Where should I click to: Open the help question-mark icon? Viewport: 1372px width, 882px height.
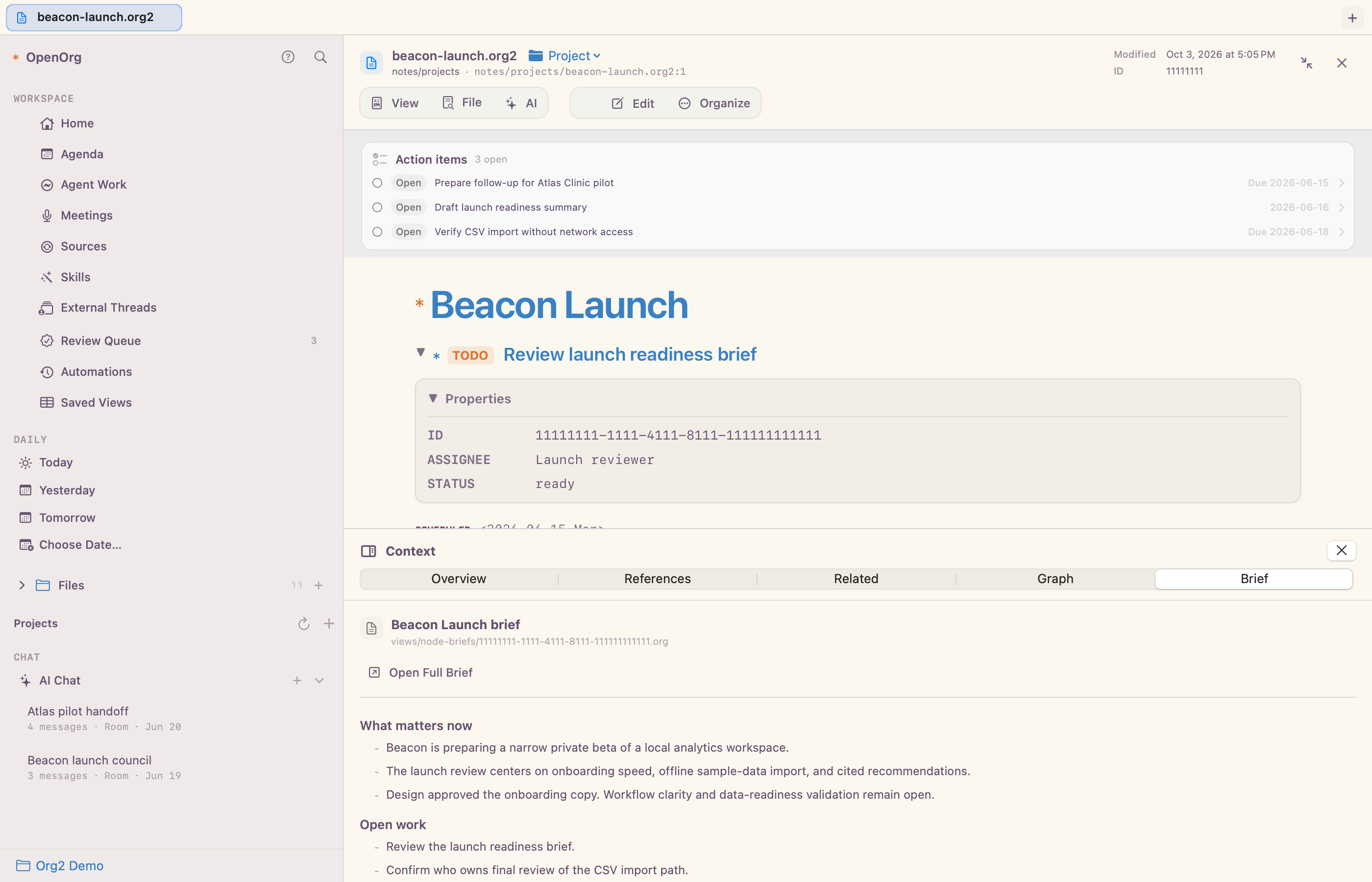[288, 57]
